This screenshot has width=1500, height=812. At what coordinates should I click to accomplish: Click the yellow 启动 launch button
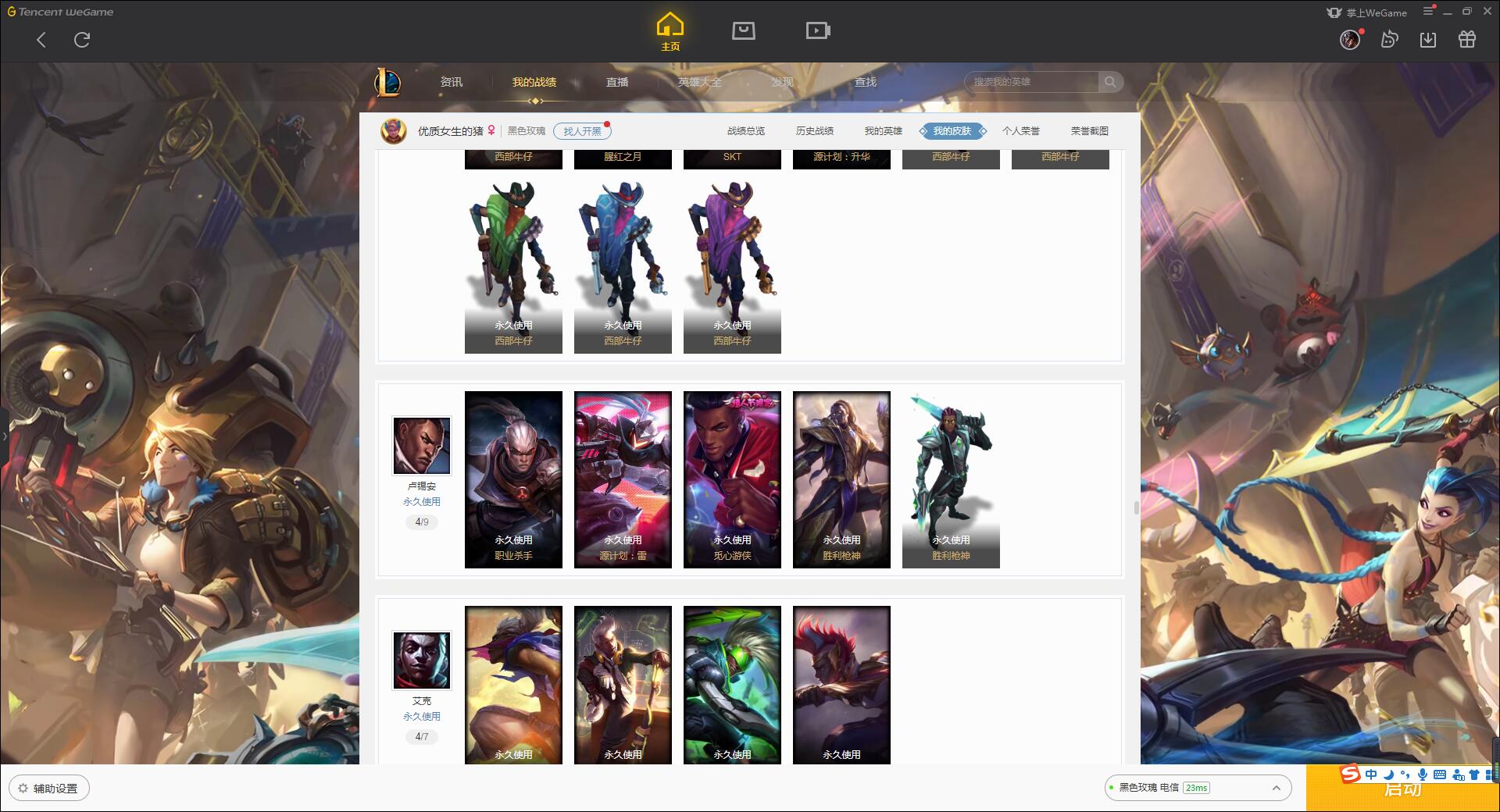1402,789
